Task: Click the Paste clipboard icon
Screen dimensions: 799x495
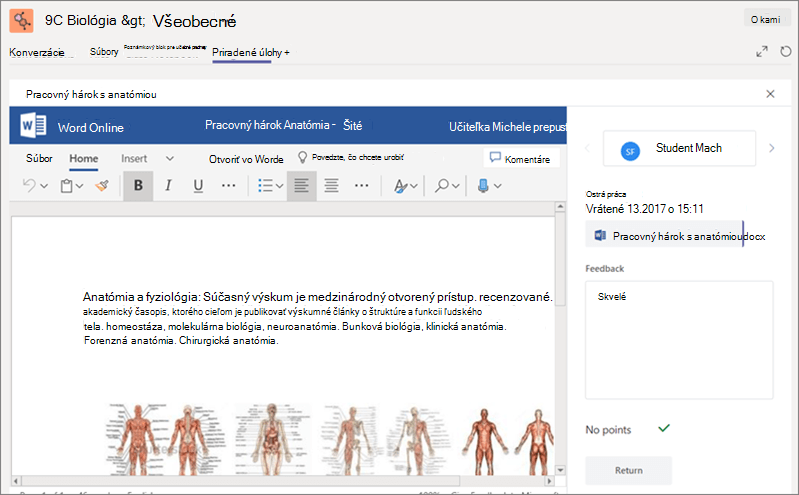Action: tap(66, 186)
